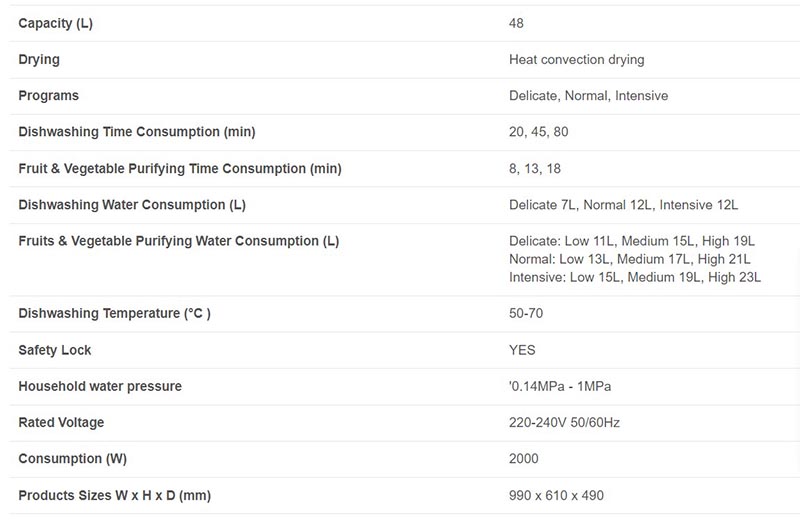Click the 990 x 610 x 490 dimensions
Screen dimensions: 800x523
click(x=556, y=495)
